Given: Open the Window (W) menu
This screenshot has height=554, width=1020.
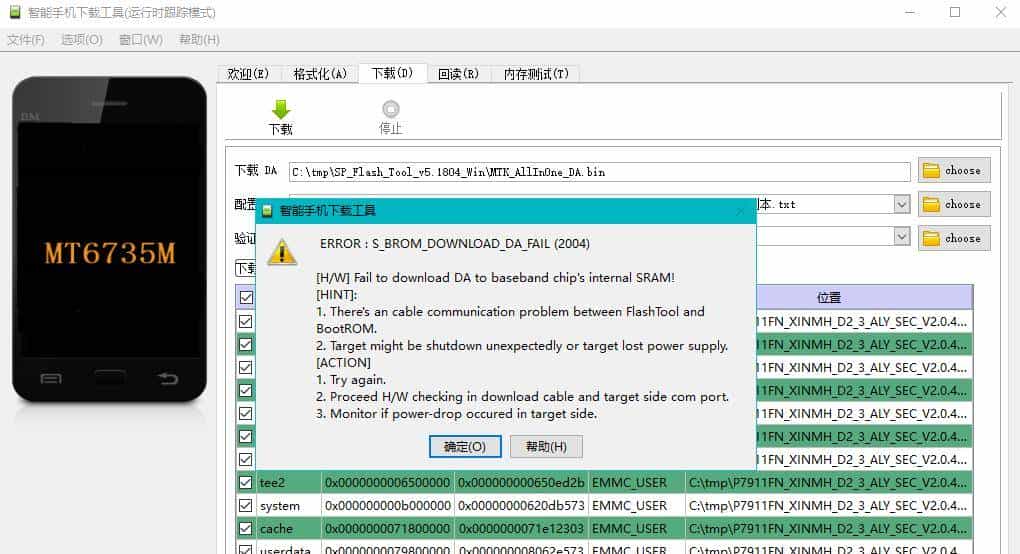Looking at the screenshot, I should click(x=141, y=40).
